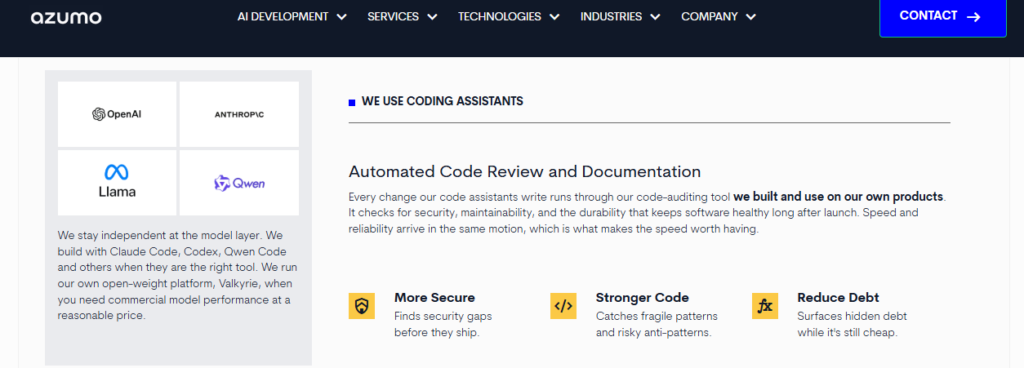The image size is (1024, 368).
Task: Select the Qwen logo tile
Action: [239, 183]
